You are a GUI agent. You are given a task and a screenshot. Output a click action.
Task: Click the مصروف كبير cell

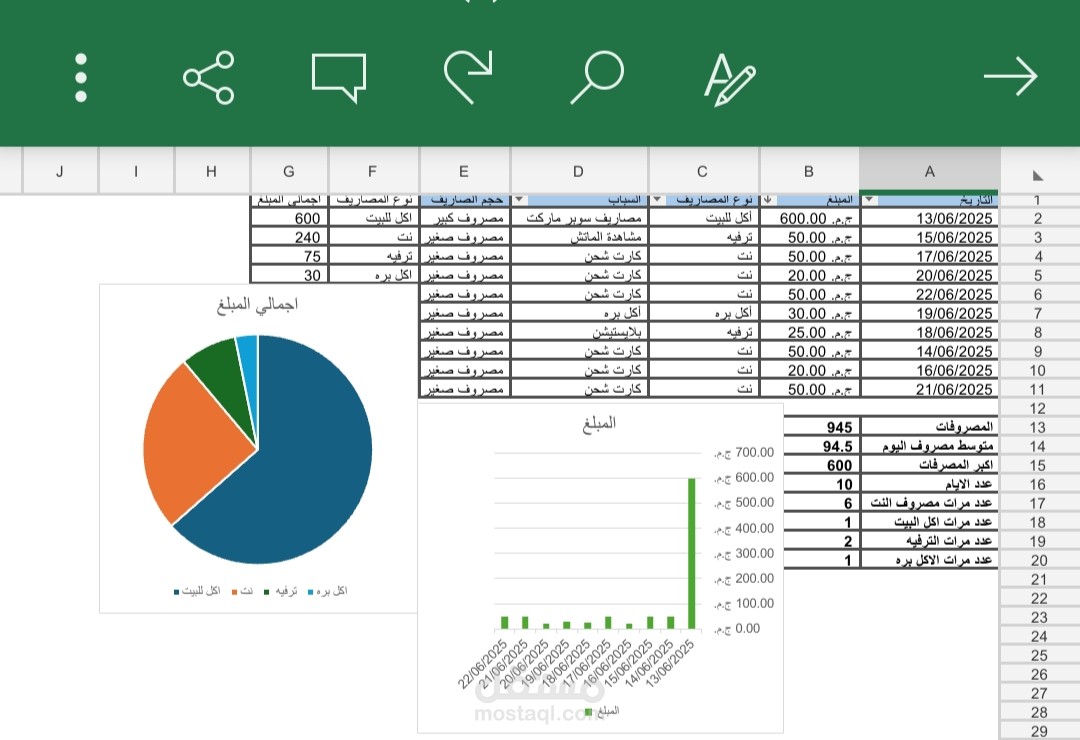click(x=465, y=218)
